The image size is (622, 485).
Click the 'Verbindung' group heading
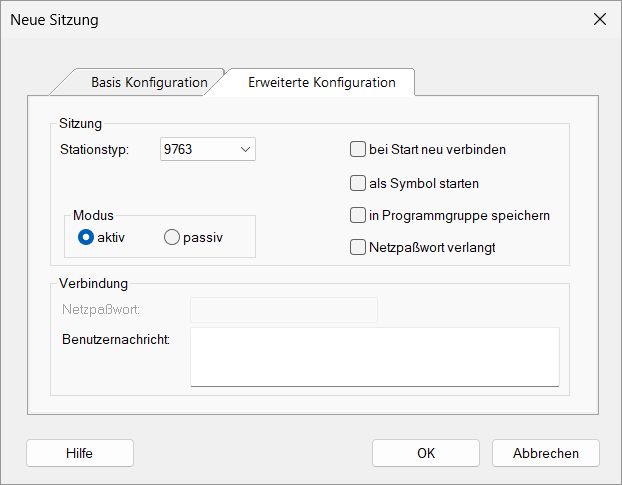pyautogui.click(x=93, y=284)
